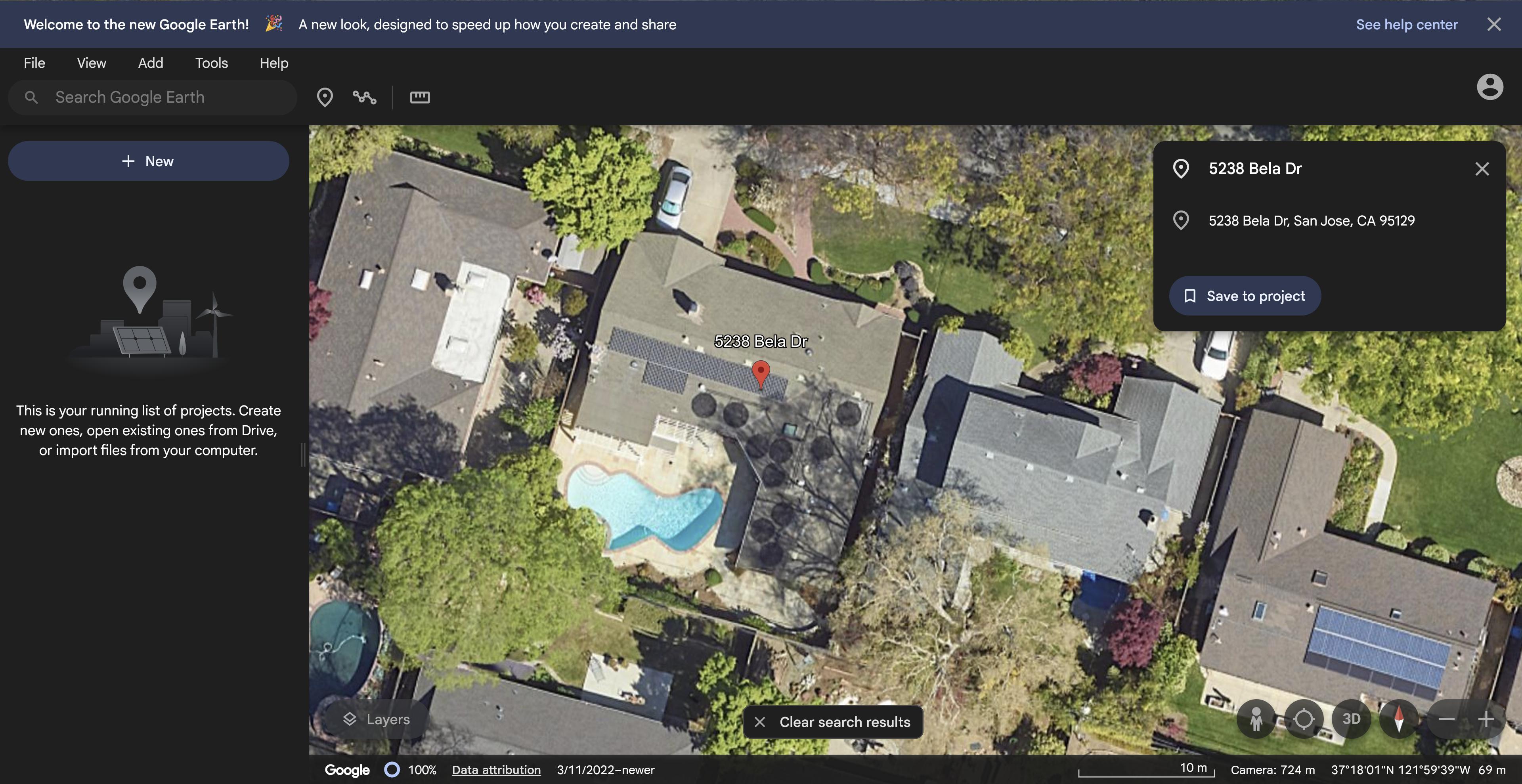
Task: Click the 100% loading indicator
Action: click(411, 770)
